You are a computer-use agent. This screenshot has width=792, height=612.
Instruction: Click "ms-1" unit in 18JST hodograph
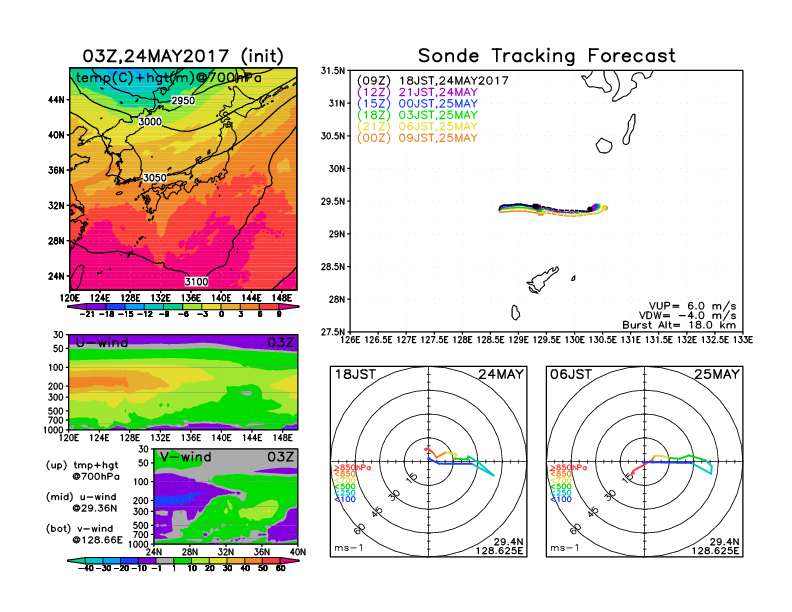click(x=349, y=548)
